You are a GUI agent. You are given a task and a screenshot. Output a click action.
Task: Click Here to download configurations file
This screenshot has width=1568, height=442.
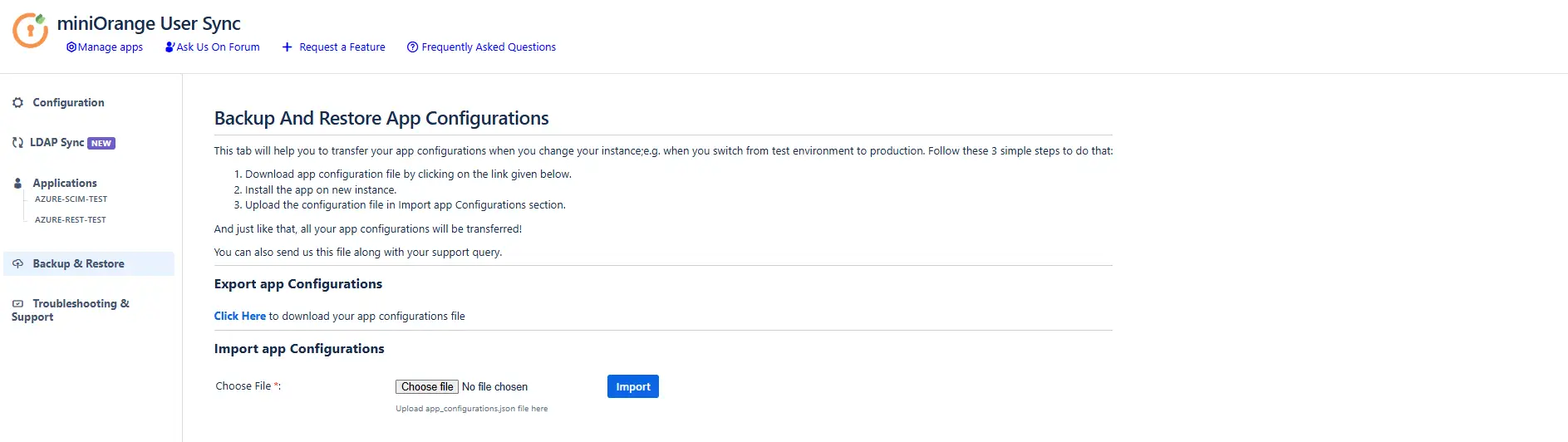pyautogui.click(x=240, y=317)
